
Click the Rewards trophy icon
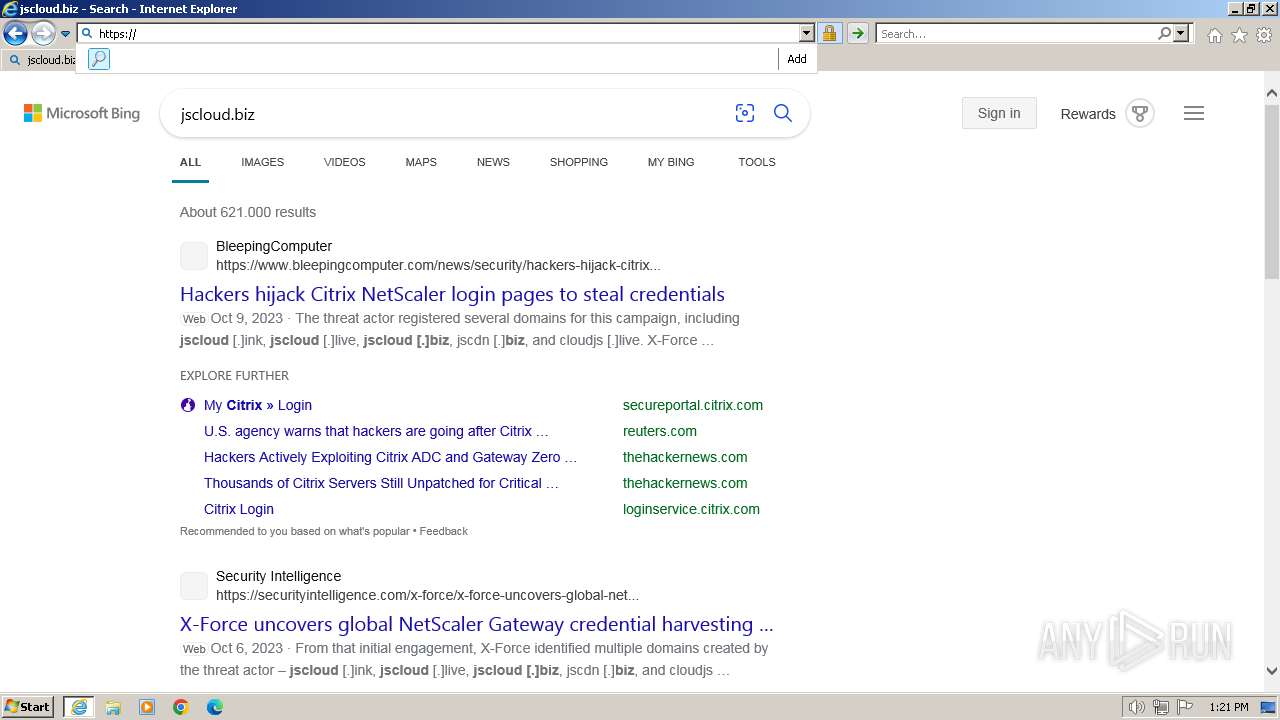coord(1140,113)
